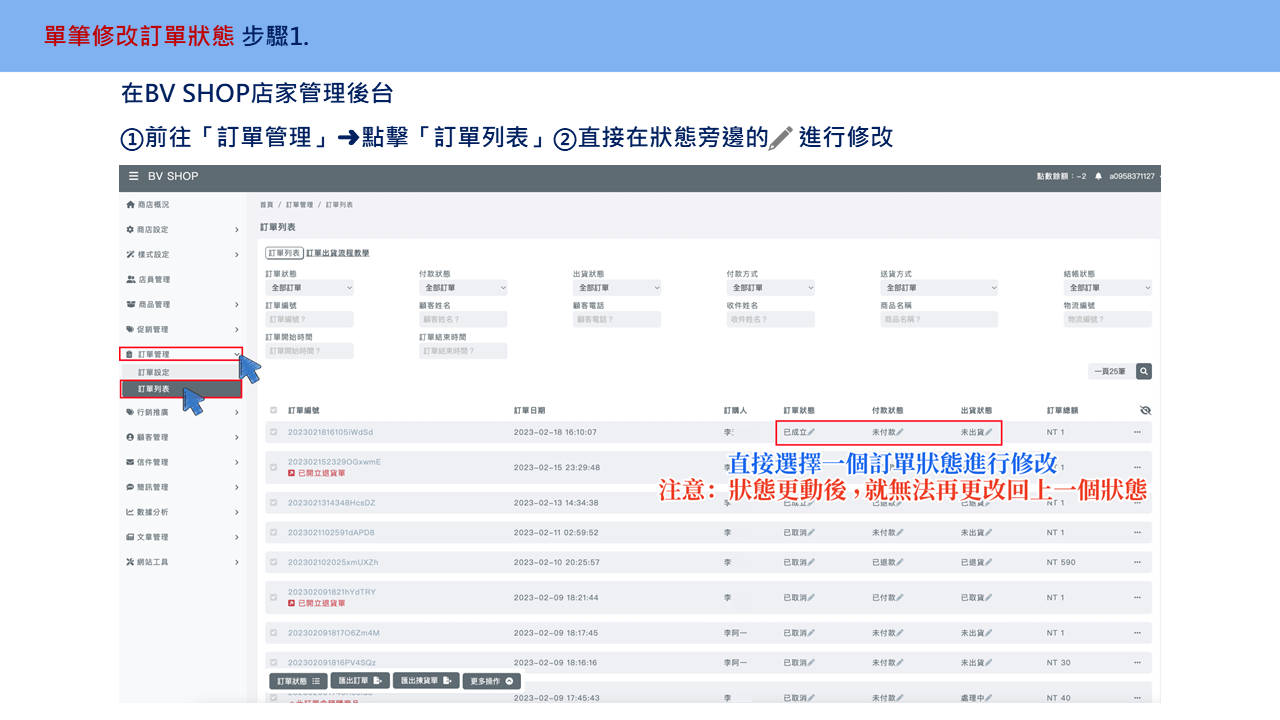Check the box for order 2023021102591dAPD8
Image resolution: width=1280 pixels, height=720 pixels.
click(274, 532)
